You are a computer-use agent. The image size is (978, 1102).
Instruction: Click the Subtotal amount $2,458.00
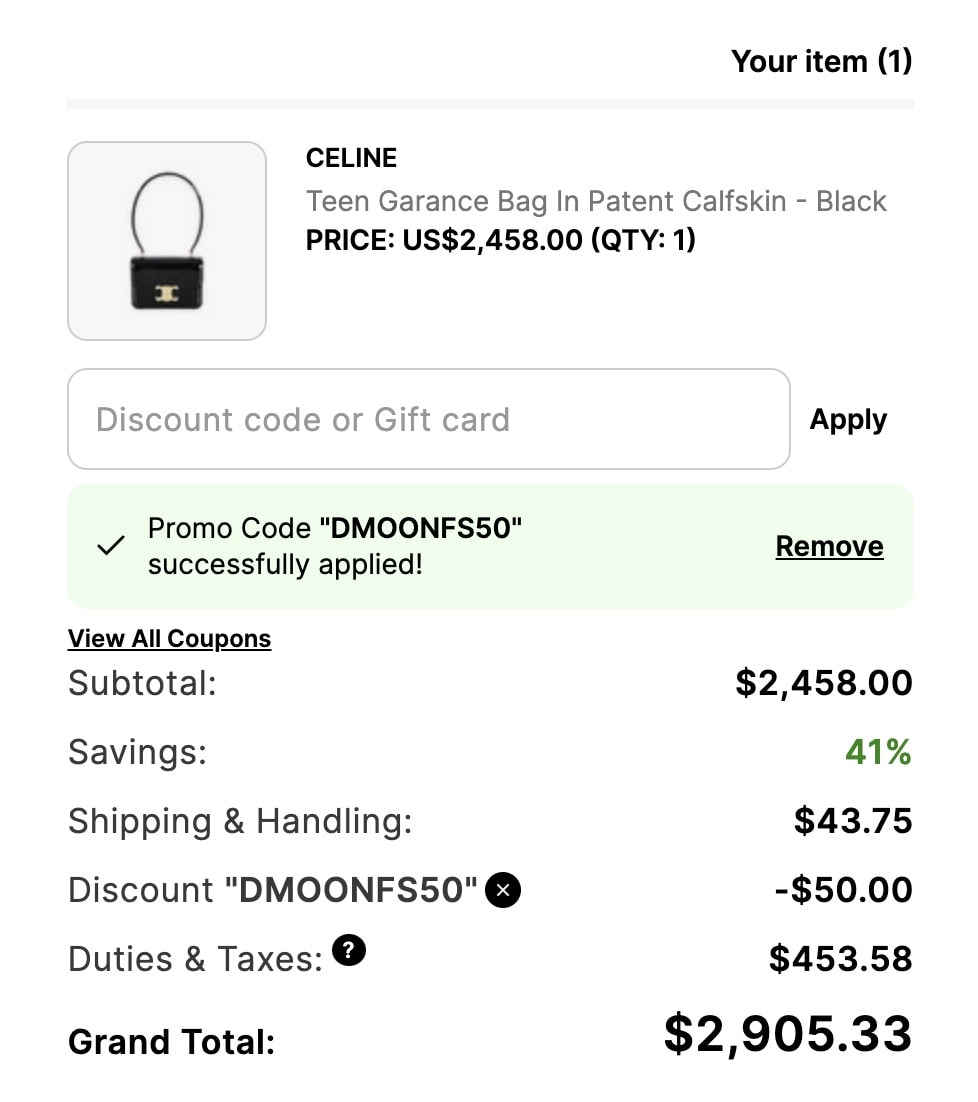[x=823, y=683]
